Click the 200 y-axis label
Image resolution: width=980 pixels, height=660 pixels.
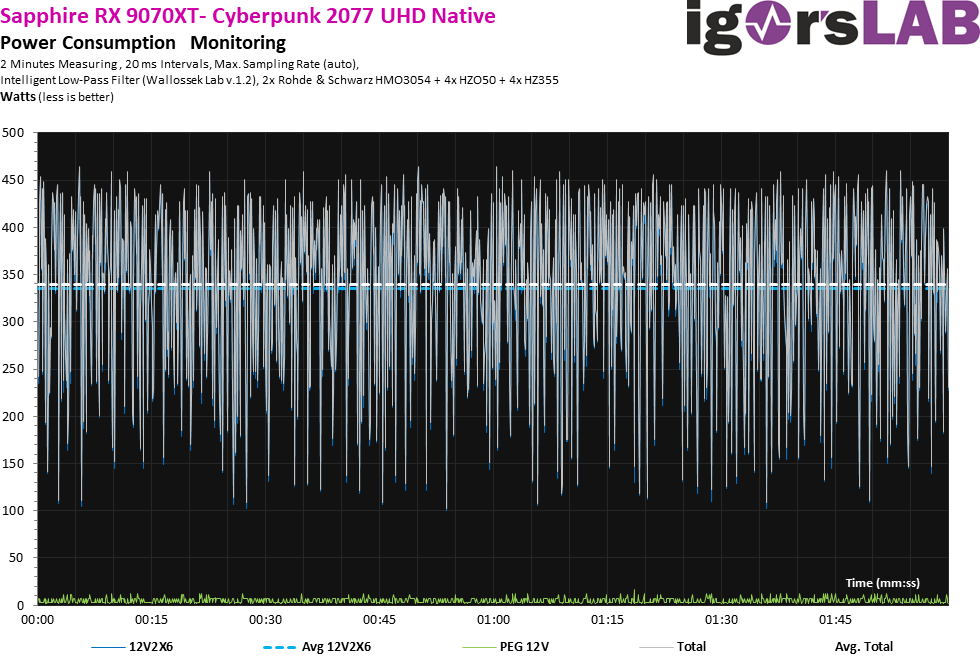pos(13,416)
